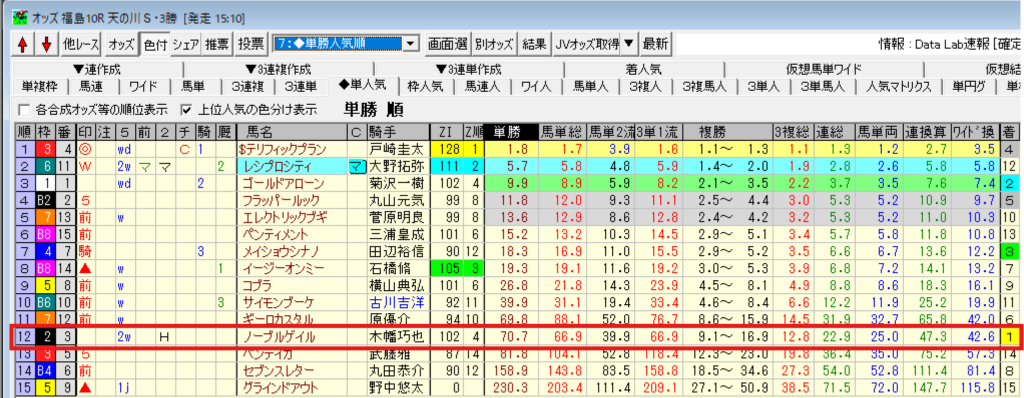Image resolution: width=1024 pixels, height=398 pixels.
Task: Open the ▼3連単作成 dropdown menu
Action: coord(469,70)
